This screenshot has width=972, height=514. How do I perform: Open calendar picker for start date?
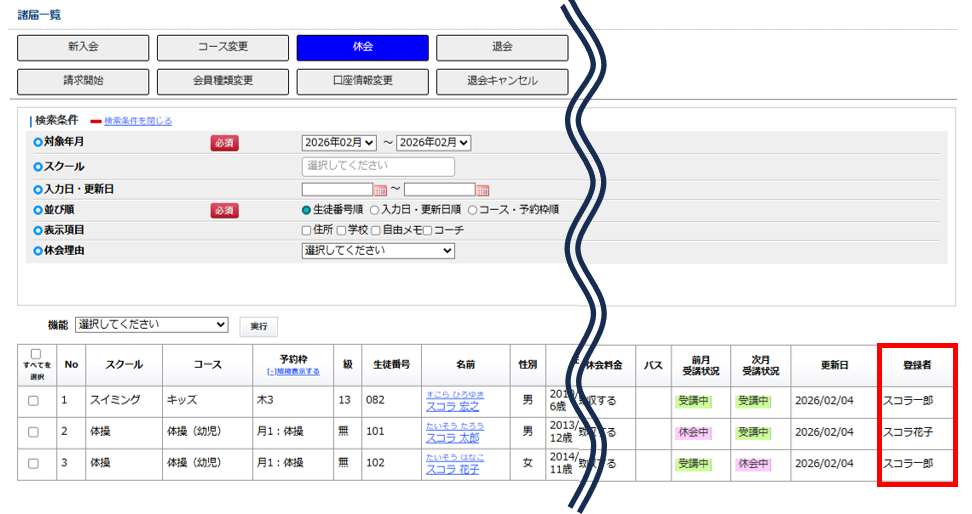coord(380,190)
